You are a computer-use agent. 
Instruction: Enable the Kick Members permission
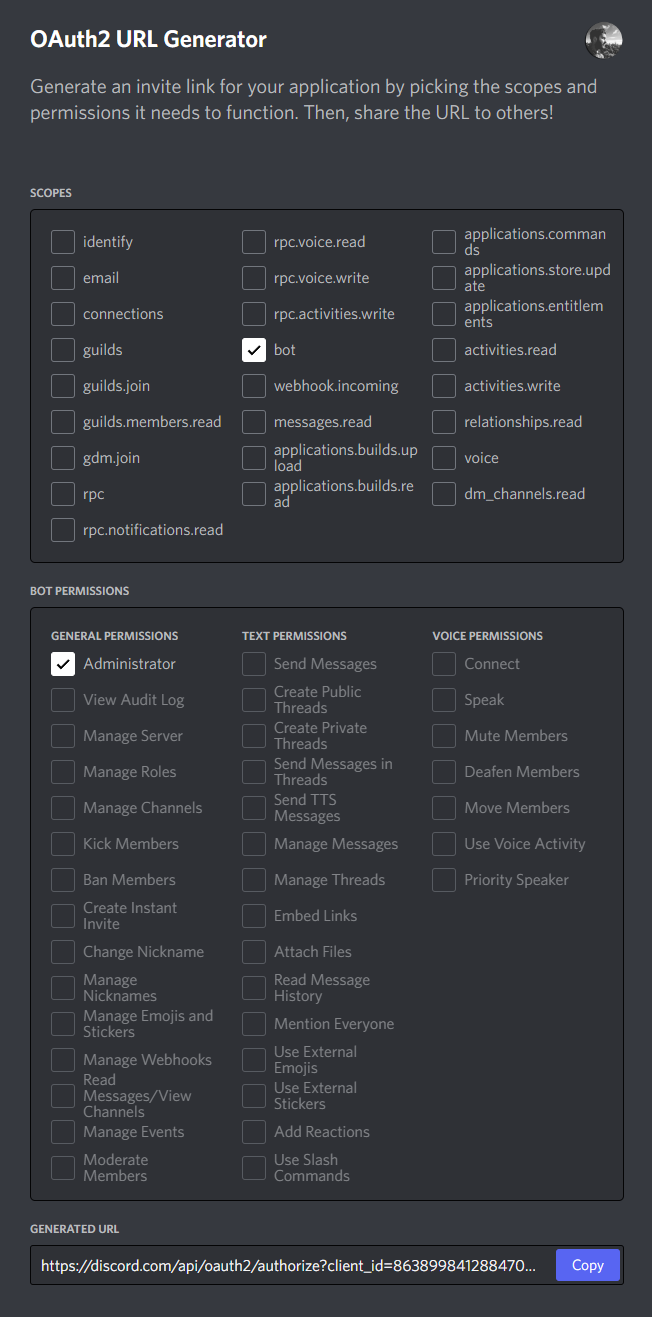coord(62,843)
